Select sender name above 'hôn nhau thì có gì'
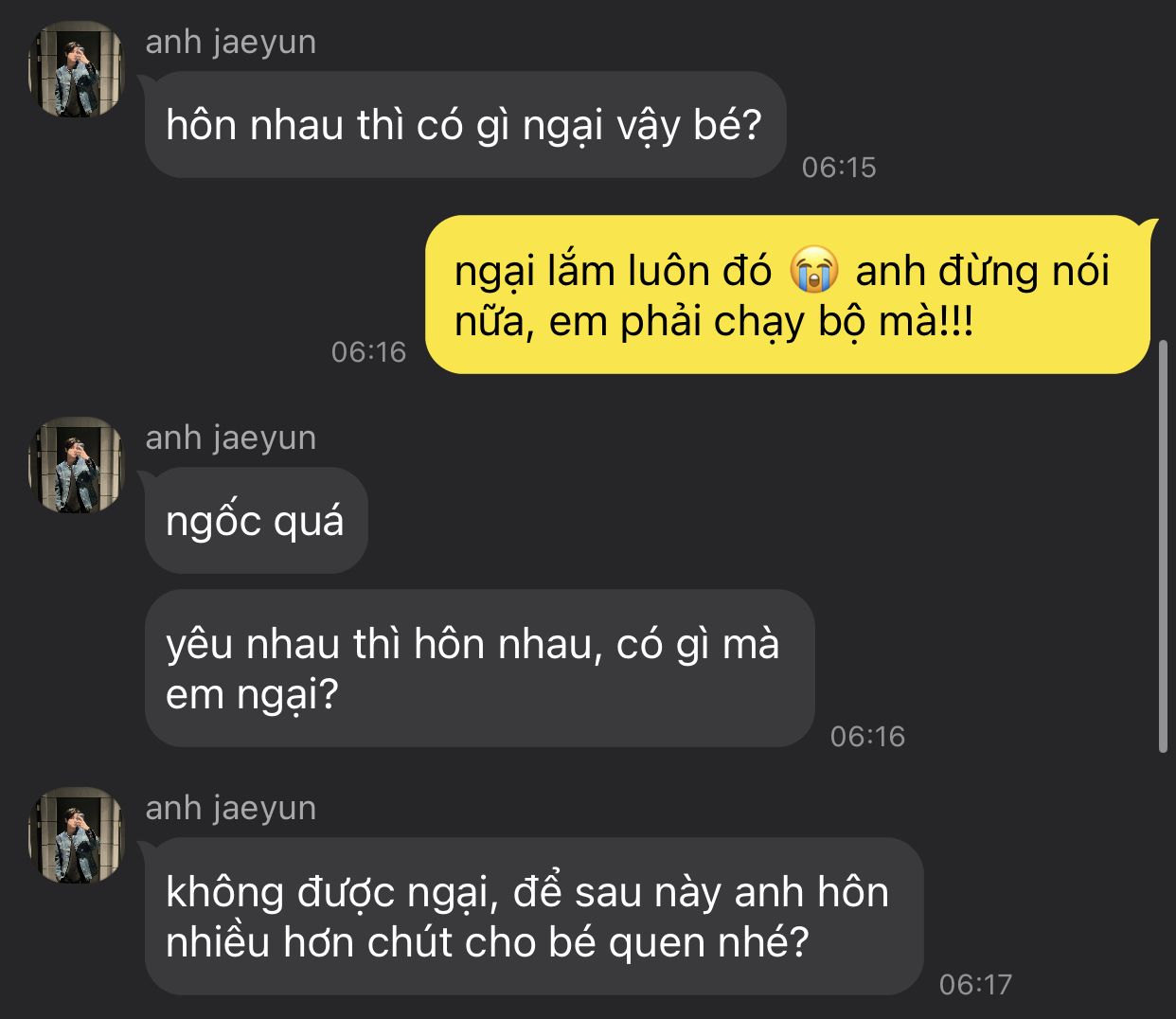 pyautogui.click(x=230, y=43)
